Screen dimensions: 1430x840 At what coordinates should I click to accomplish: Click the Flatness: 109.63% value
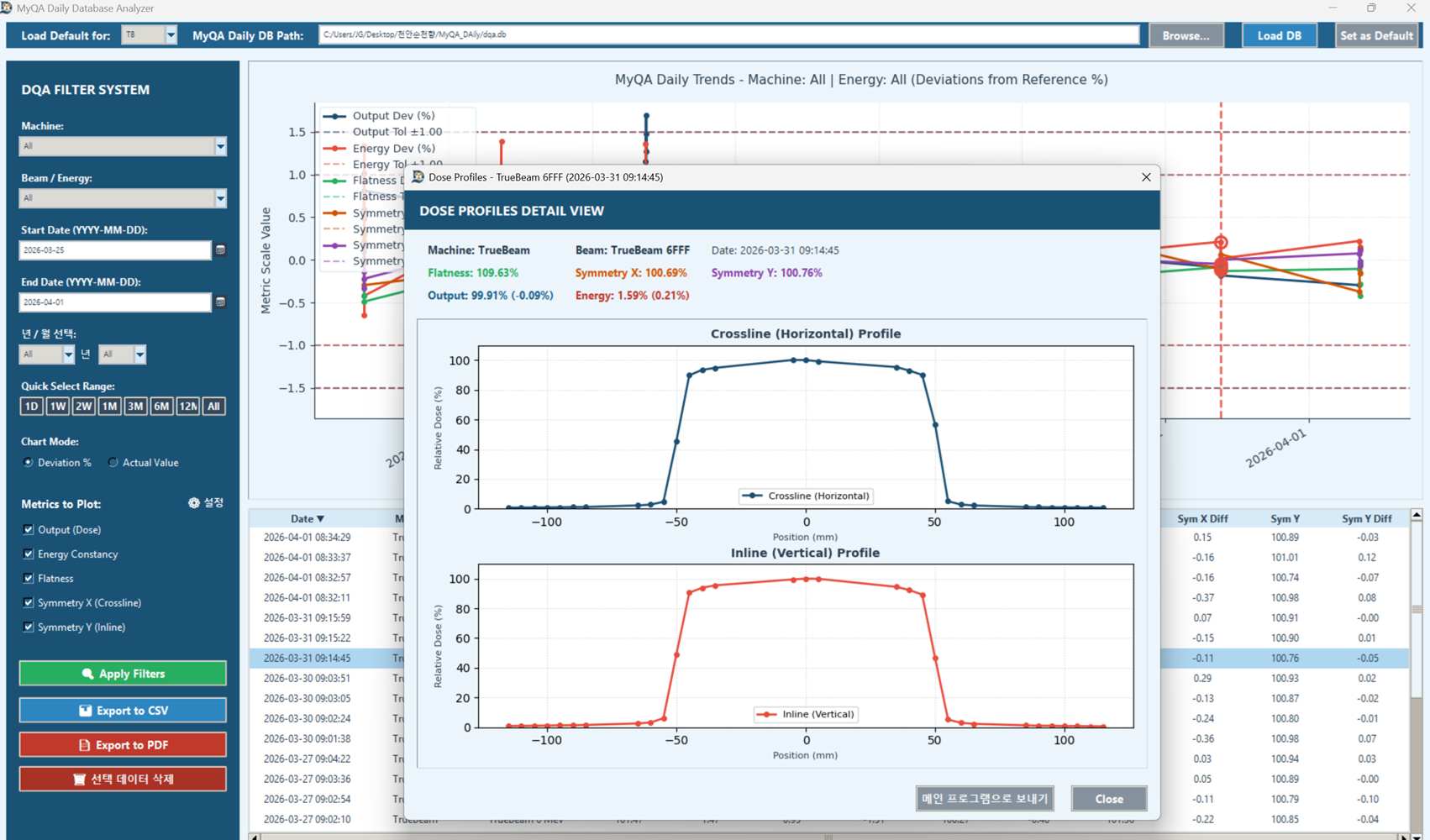(473, 273)
